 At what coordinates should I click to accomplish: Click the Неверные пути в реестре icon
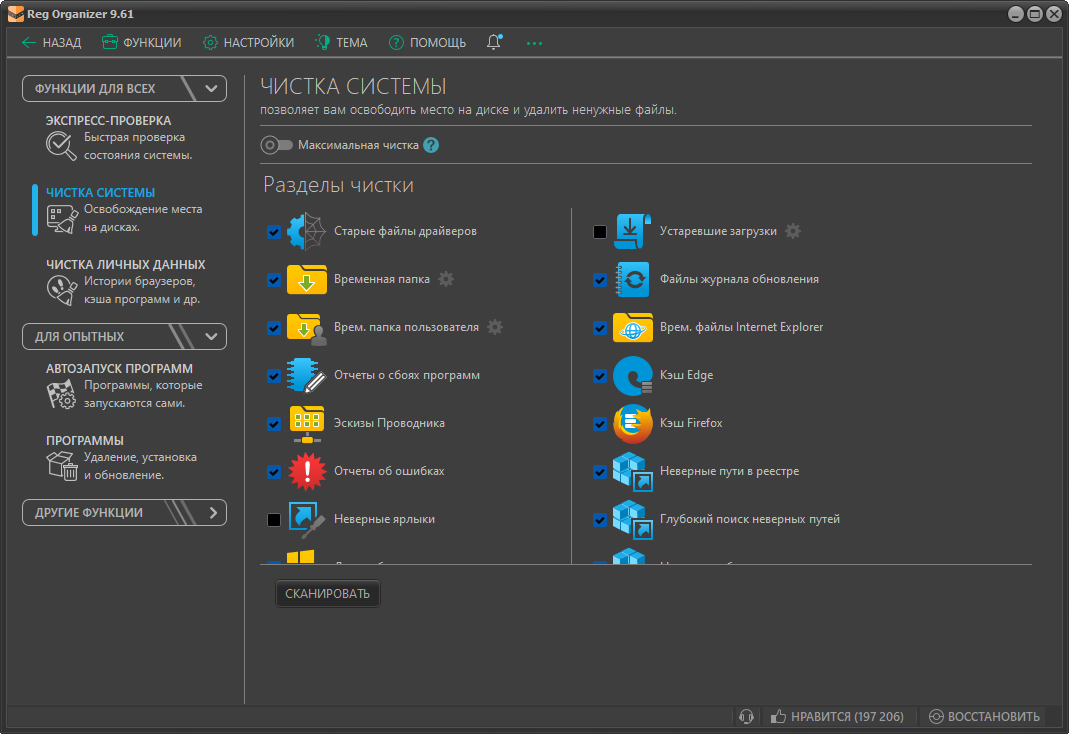coord(633,472)
